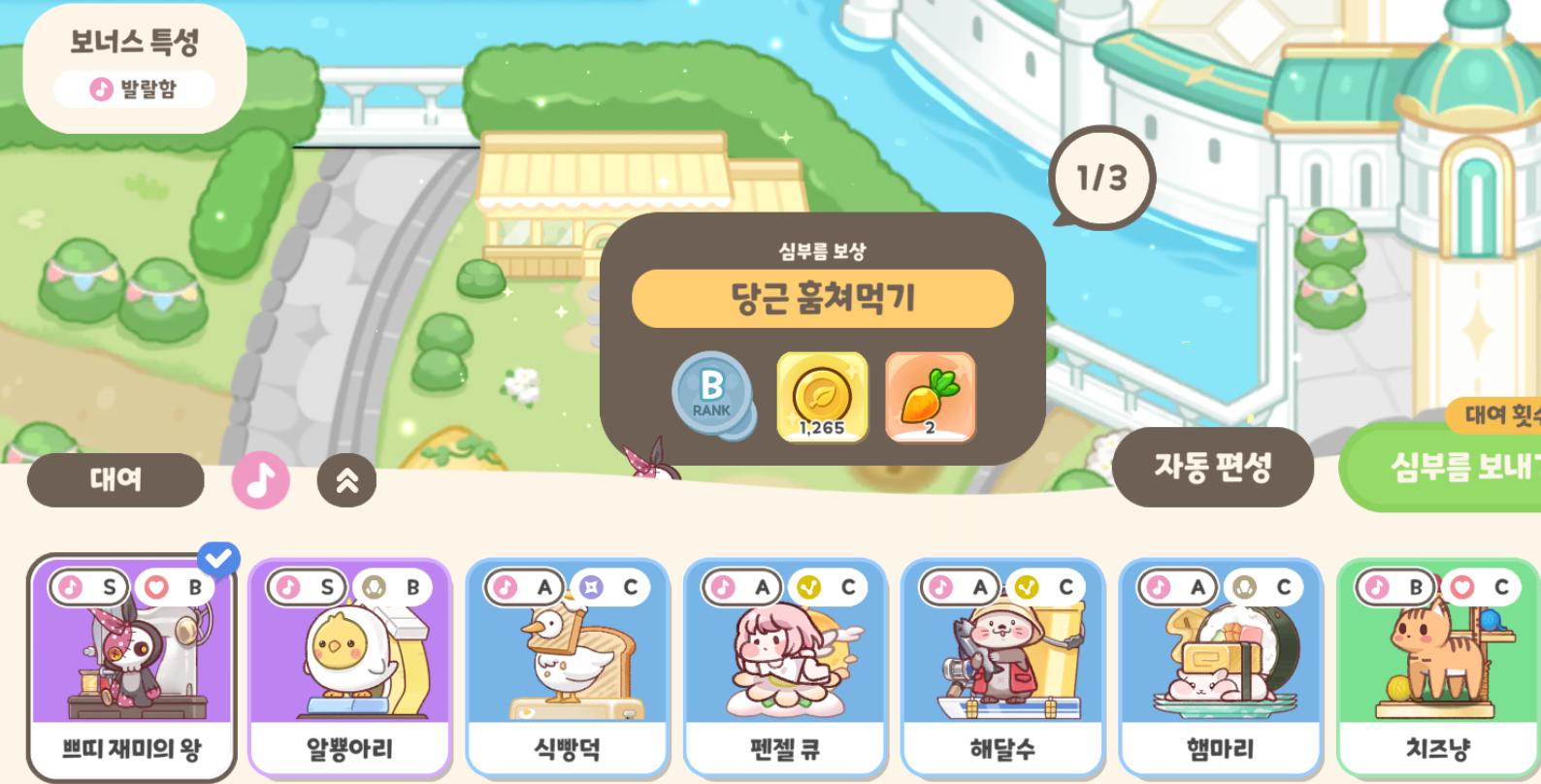Screen dimensions: 1541x784
Task: Select the 알뿅아리 chick character card
Action: coord(349,667)
